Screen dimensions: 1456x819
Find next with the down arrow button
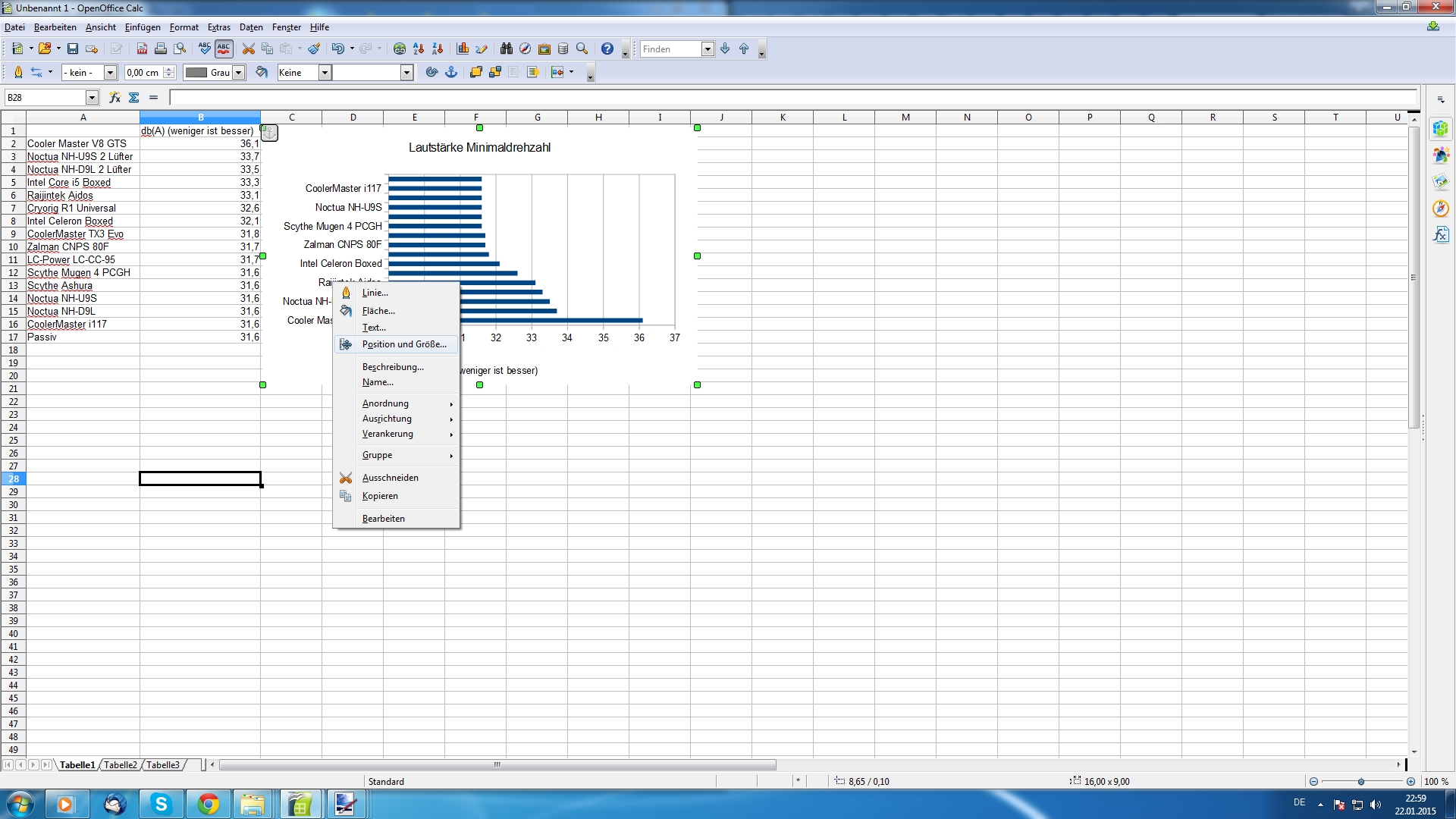click(725, 49)
